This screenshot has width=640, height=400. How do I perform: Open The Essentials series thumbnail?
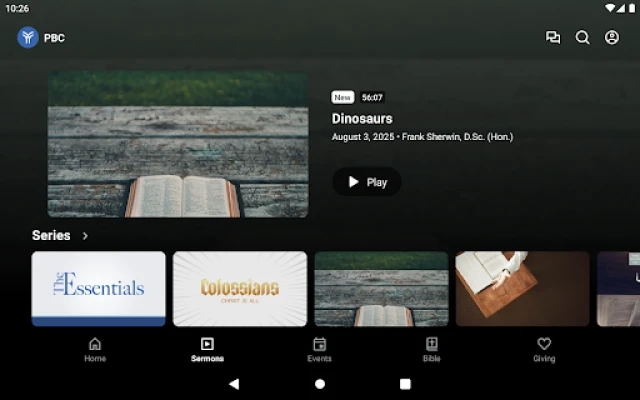(x=99, y=288)
